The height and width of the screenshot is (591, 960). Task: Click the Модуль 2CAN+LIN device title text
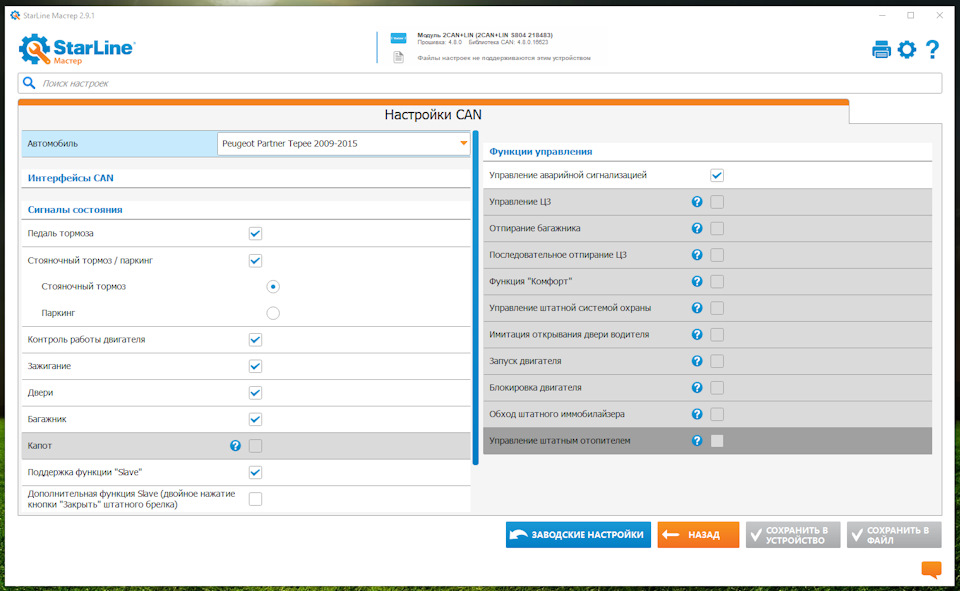coord(485,35)
